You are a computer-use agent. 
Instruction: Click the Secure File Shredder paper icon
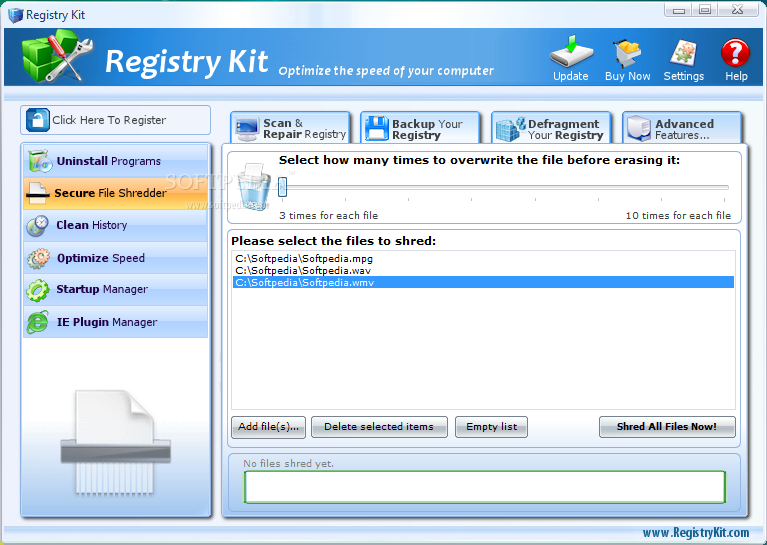(x=38, y=193)
